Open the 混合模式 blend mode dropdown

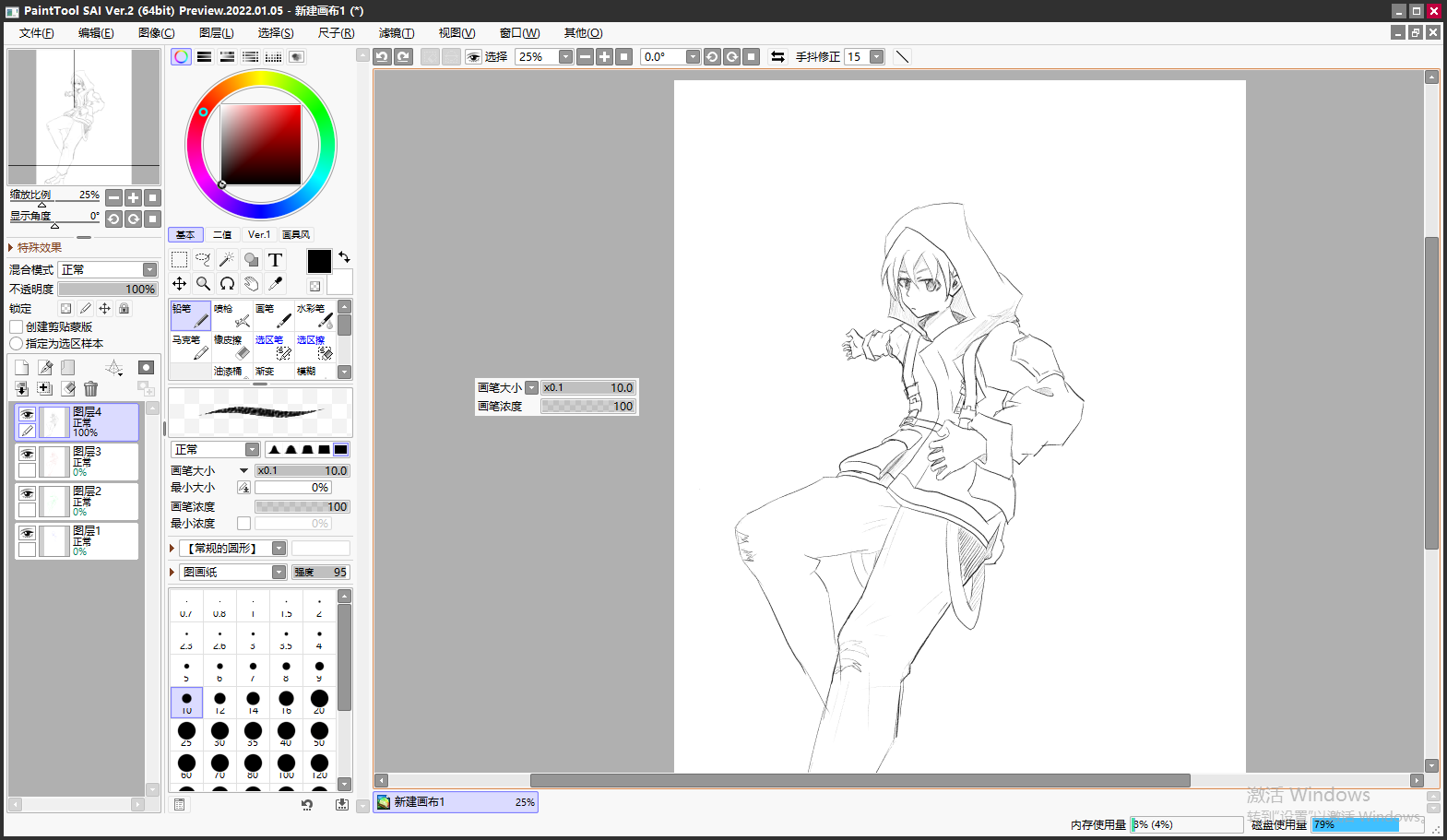click(149, 270)
